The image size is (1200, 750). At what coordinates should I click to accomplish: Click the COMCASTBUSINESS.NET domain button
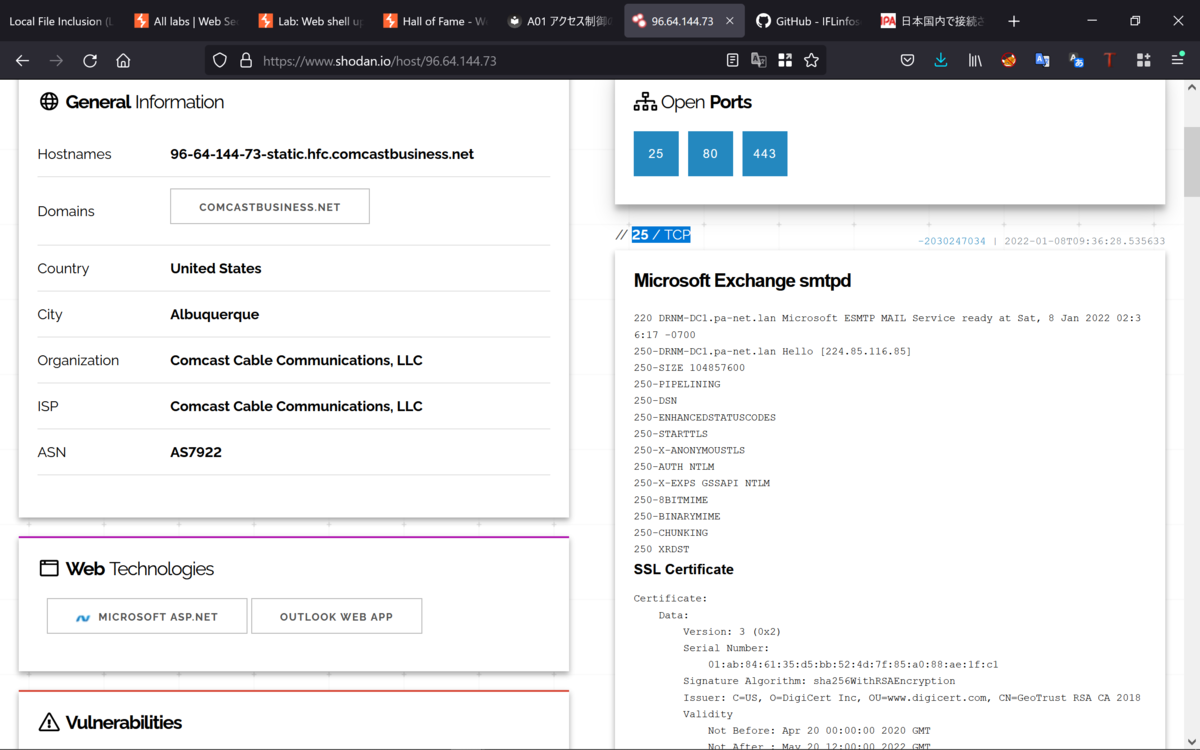point(270,207)
